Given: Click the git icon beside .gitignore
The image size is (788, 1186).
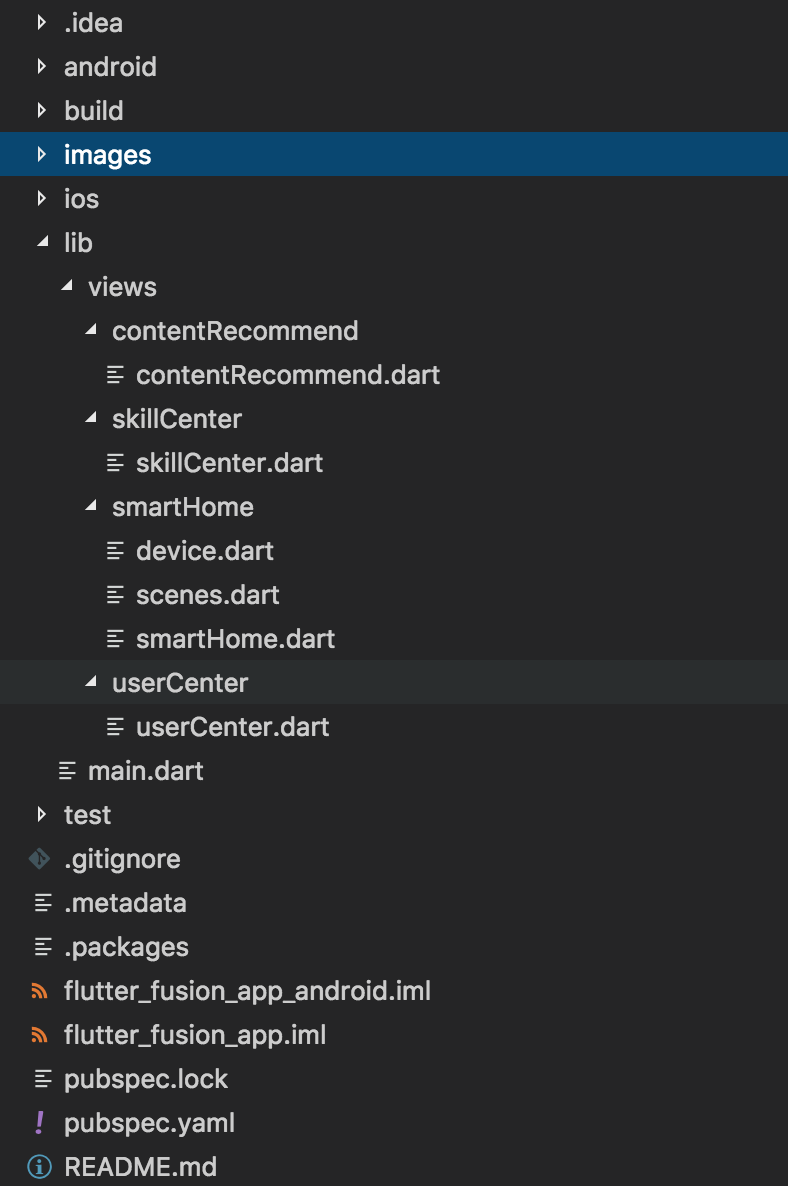Looking at the screenshot, I should tap(39, 859).
